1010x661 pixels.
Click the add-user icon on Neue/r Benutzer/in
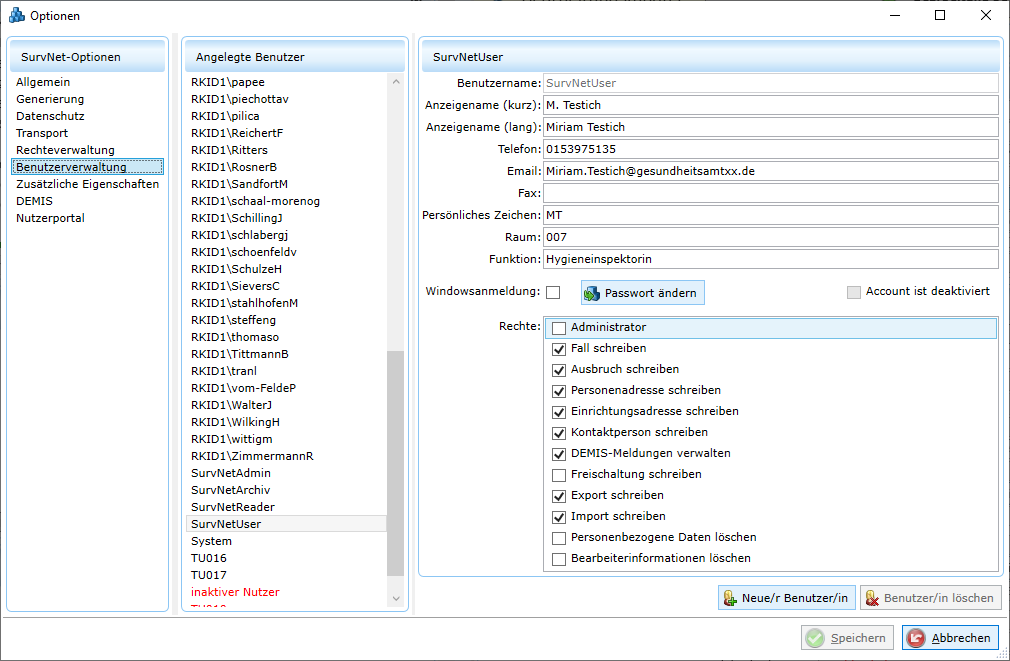[x=729, y=598]
